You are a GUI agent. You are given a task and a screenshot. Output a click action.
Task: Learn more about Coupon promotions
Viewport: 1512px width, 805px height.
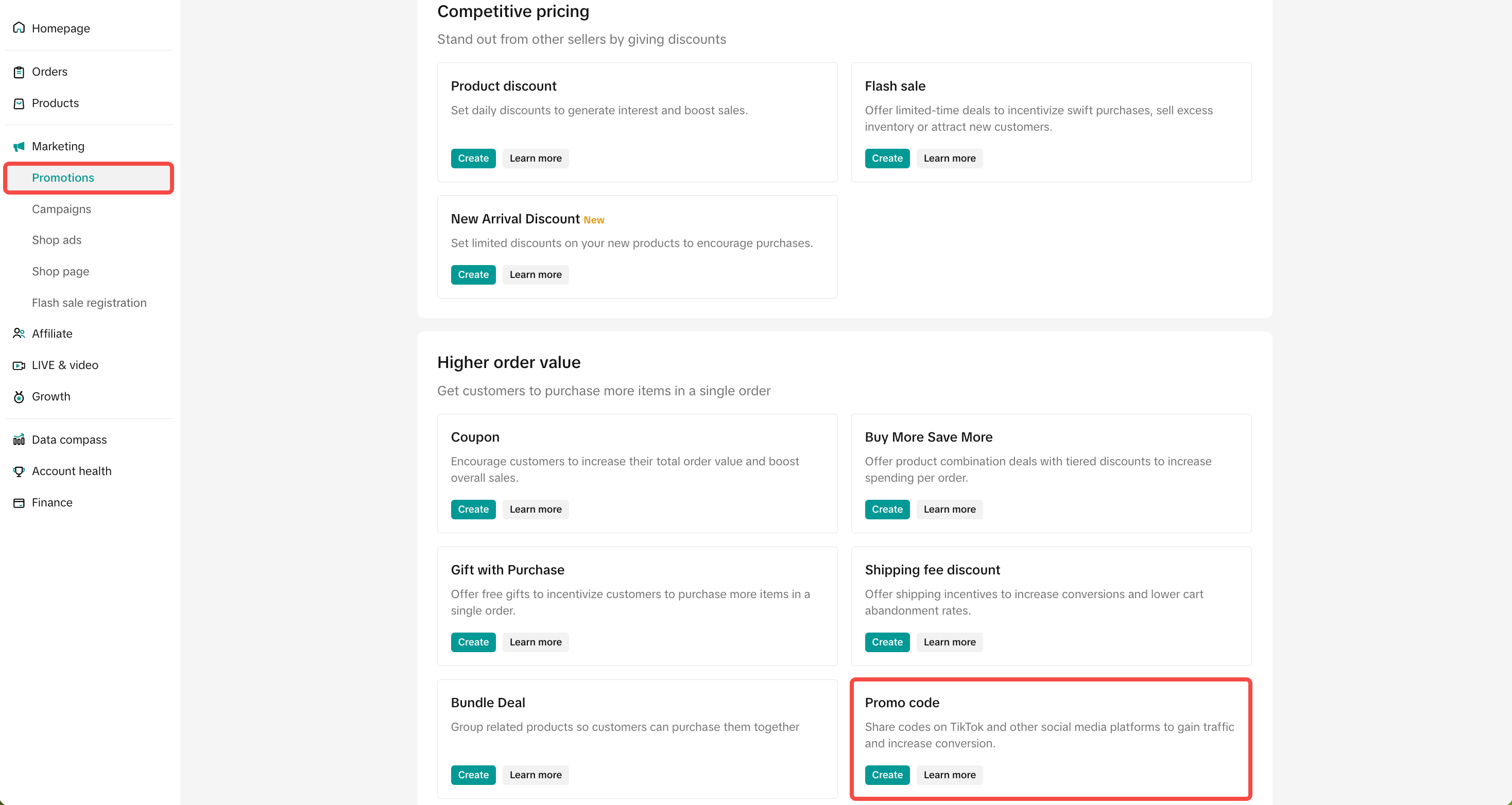[x=535, y=509]
